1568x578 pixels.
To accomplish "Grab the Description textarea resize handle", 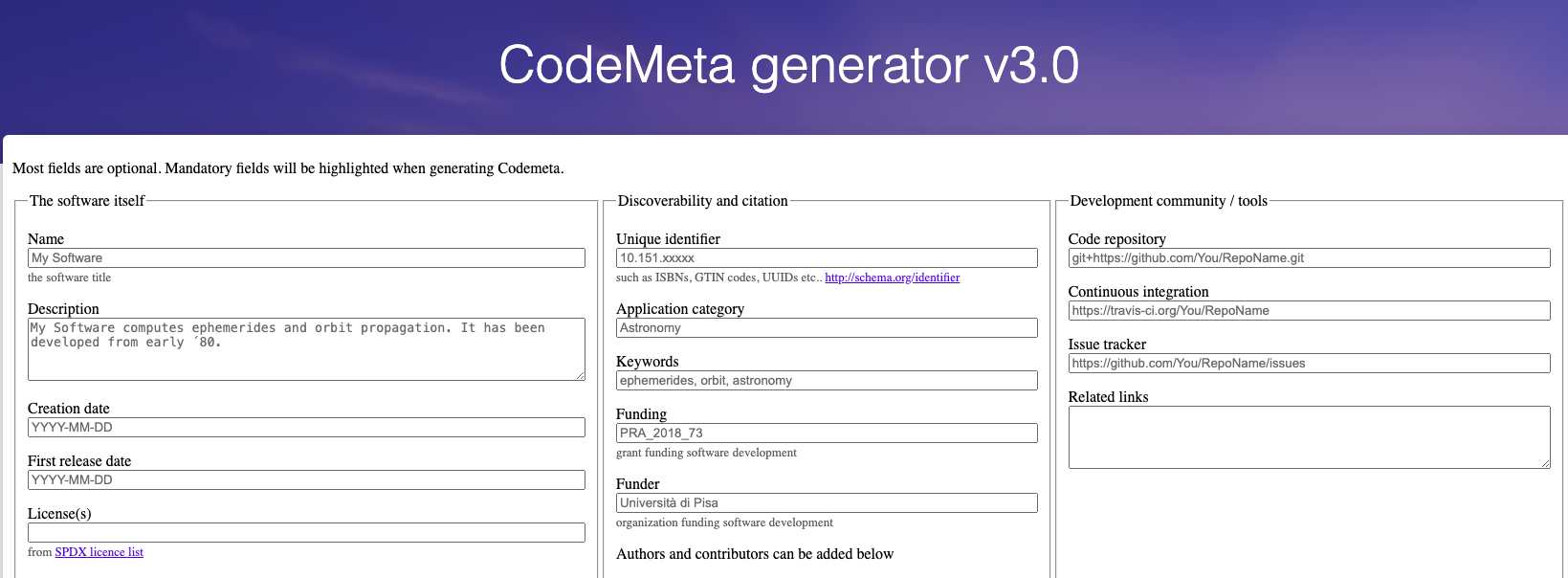I will pos(581,376).
